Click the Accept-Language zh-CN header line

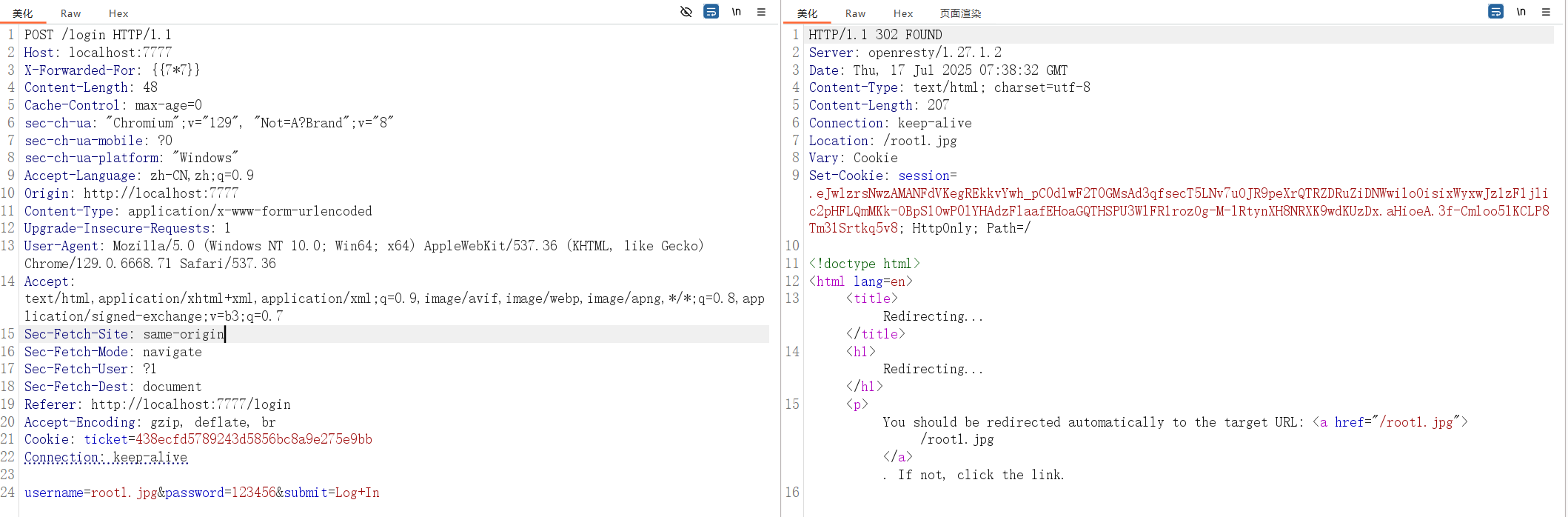138,176
